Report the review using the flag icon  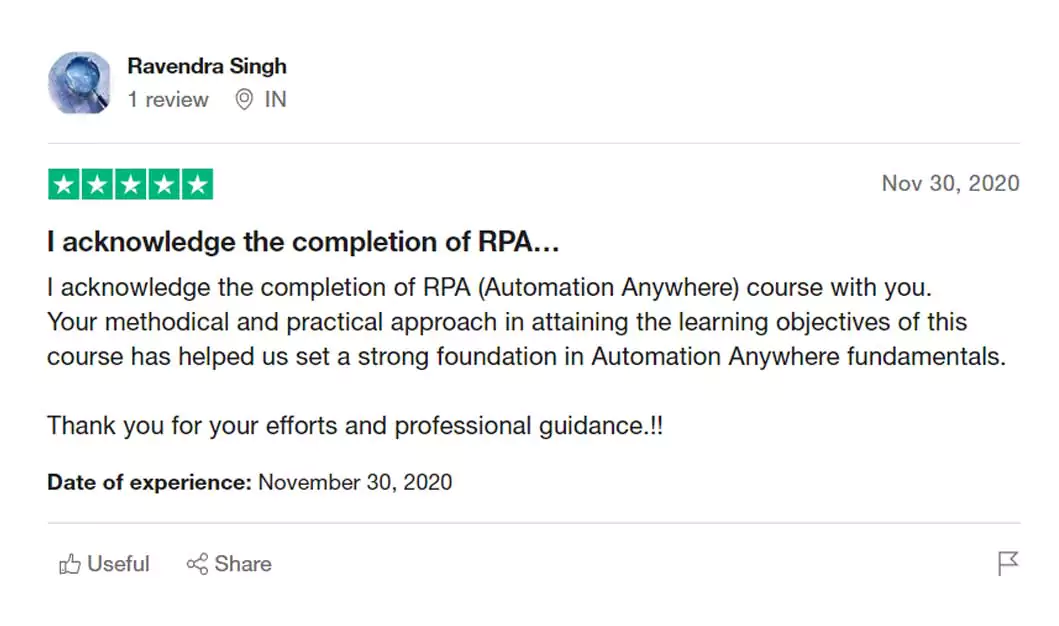point(1008,564)
